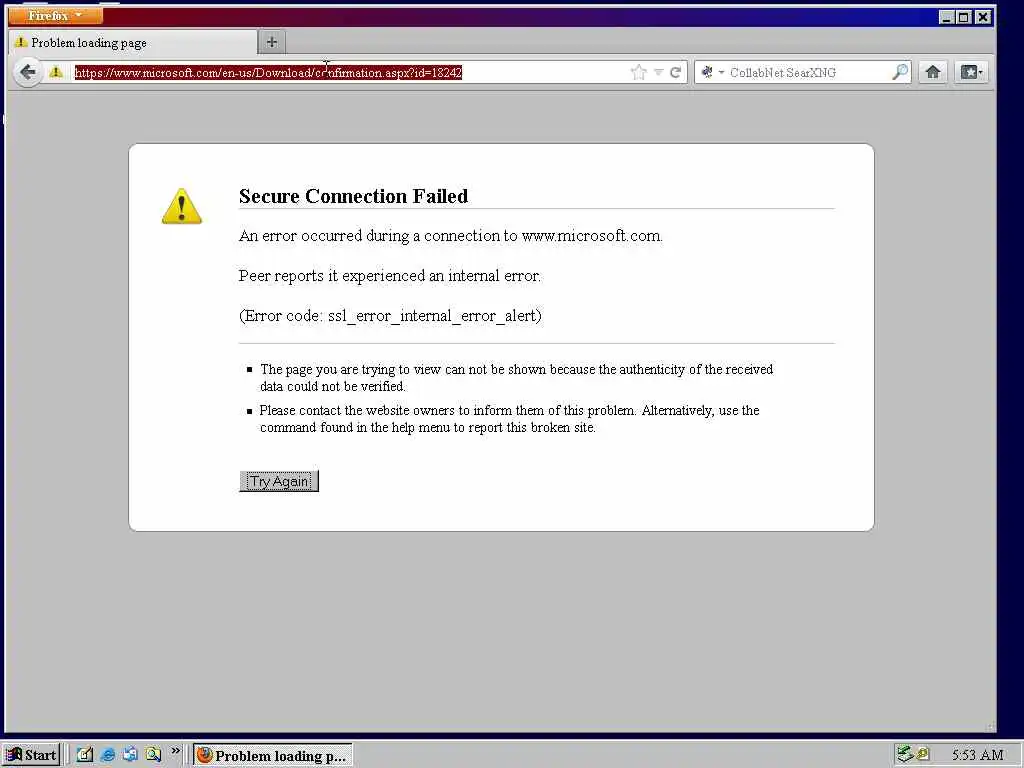The height and width of the screenshot is (768, 1024).
Task: Launch Internet Explorer from Quick Launch
Action: tap(108, 755)
